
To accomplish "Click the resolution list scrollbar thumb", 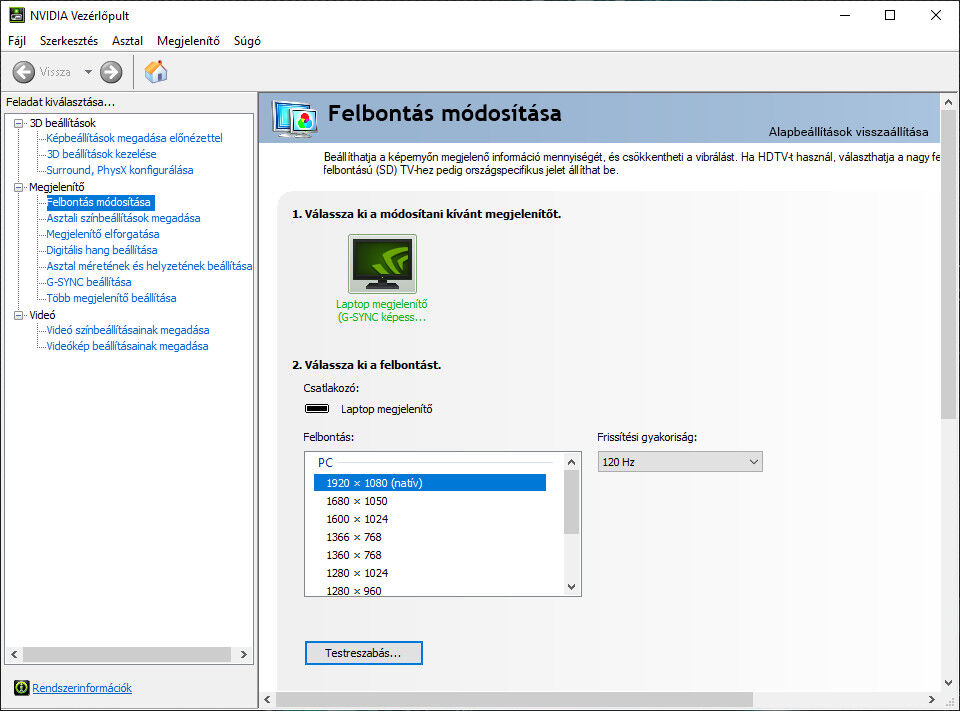I will click(x=571, y=502).
